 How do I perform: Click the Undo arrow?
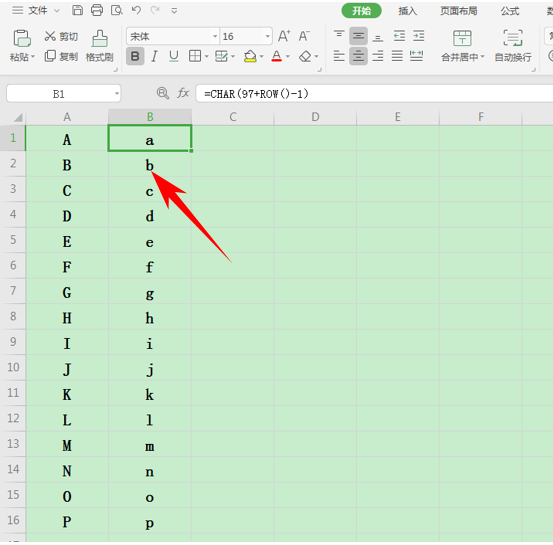[136, 10]
